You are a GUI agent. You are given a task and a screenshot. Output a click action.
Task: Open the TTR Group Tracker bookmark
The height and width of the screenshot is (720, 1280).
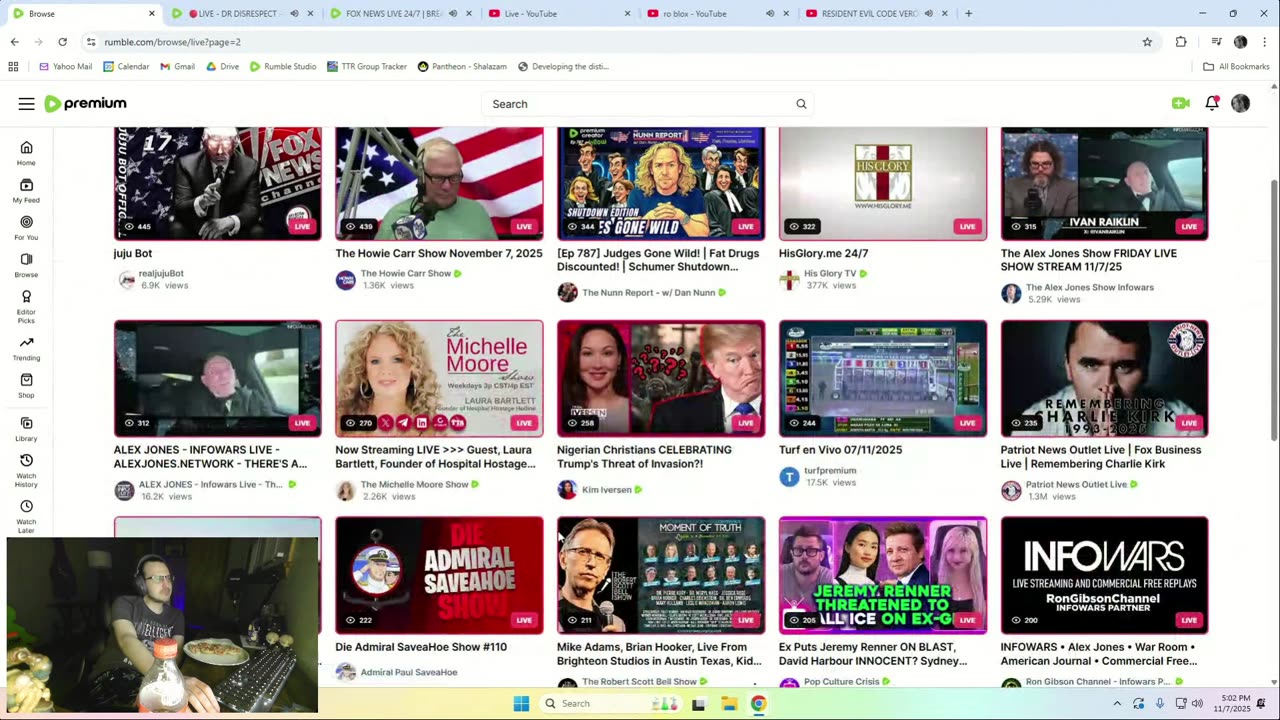coord(366,67)
